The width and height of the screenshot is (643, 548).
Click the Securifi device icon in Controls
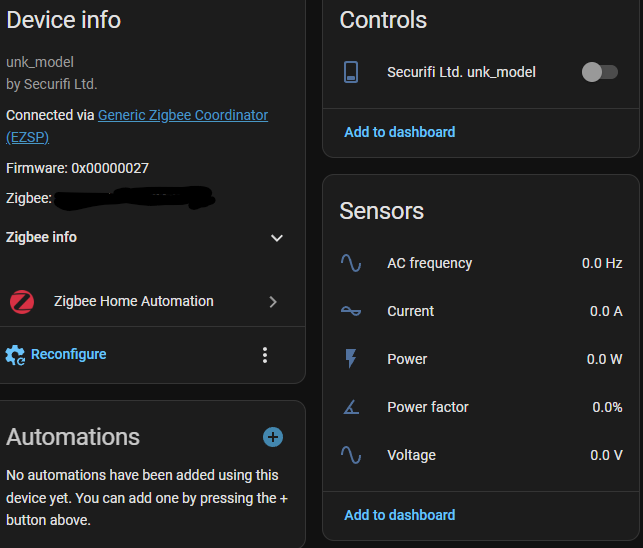[351, 72]
